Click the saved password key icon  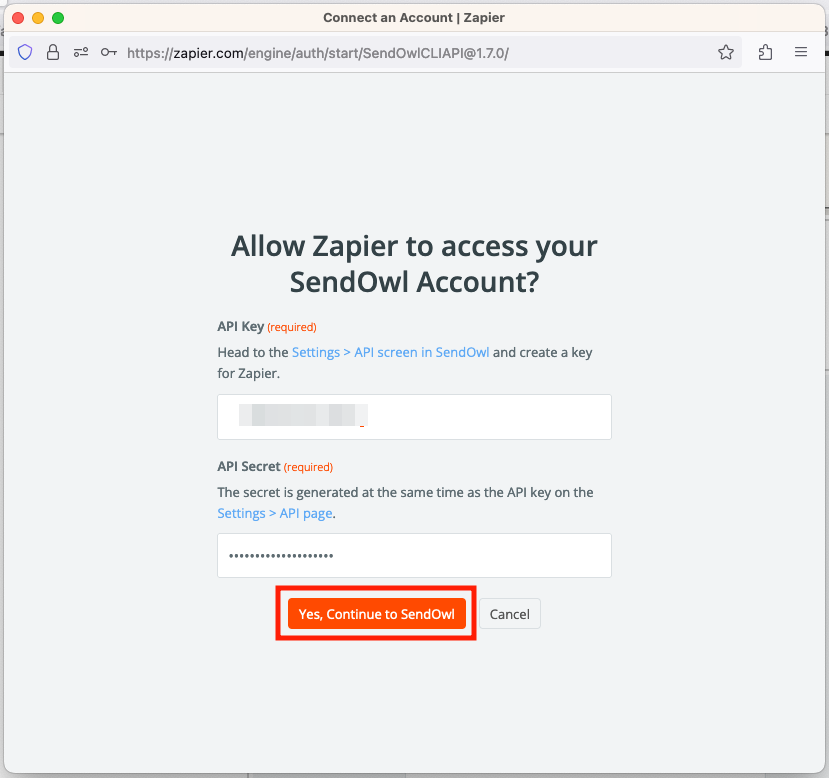[x=108, y=52]
